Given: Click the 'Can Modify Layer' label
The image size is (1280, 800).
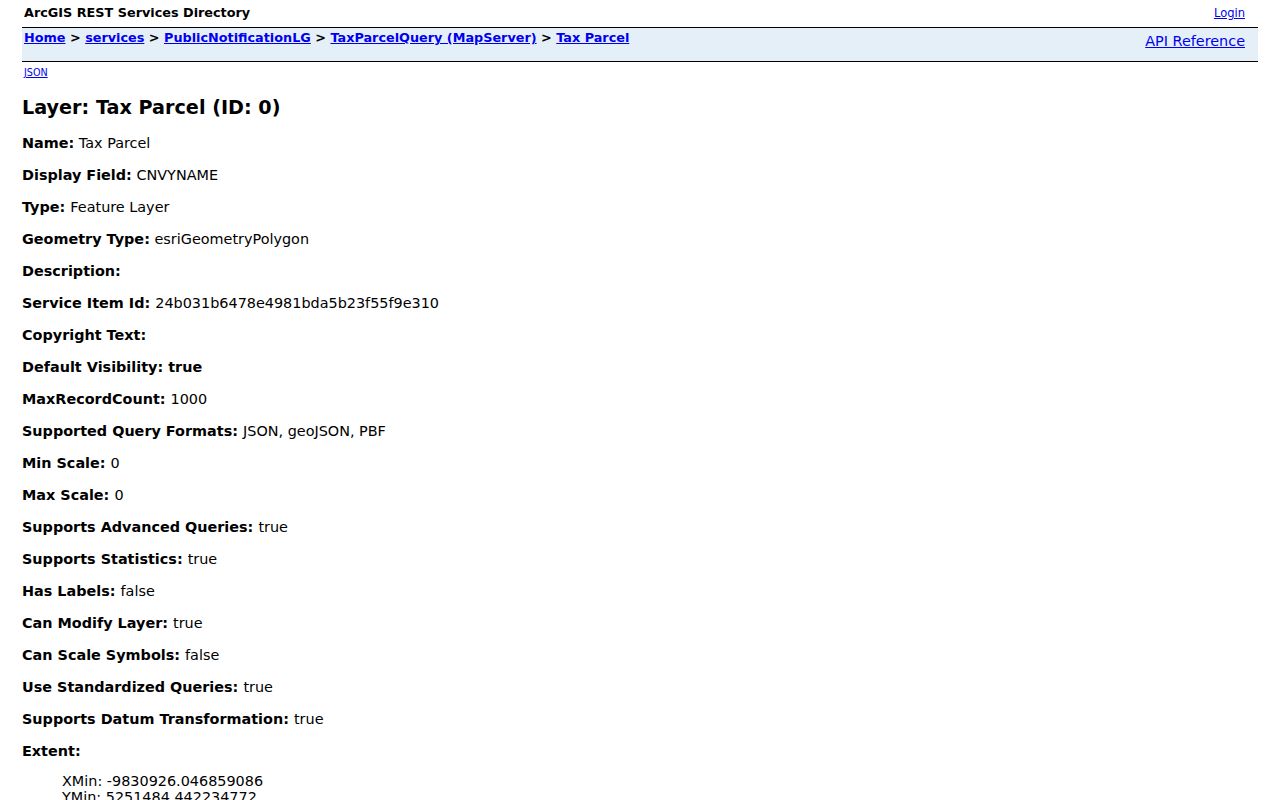Looking at the screenshot, I should (95, 623).
